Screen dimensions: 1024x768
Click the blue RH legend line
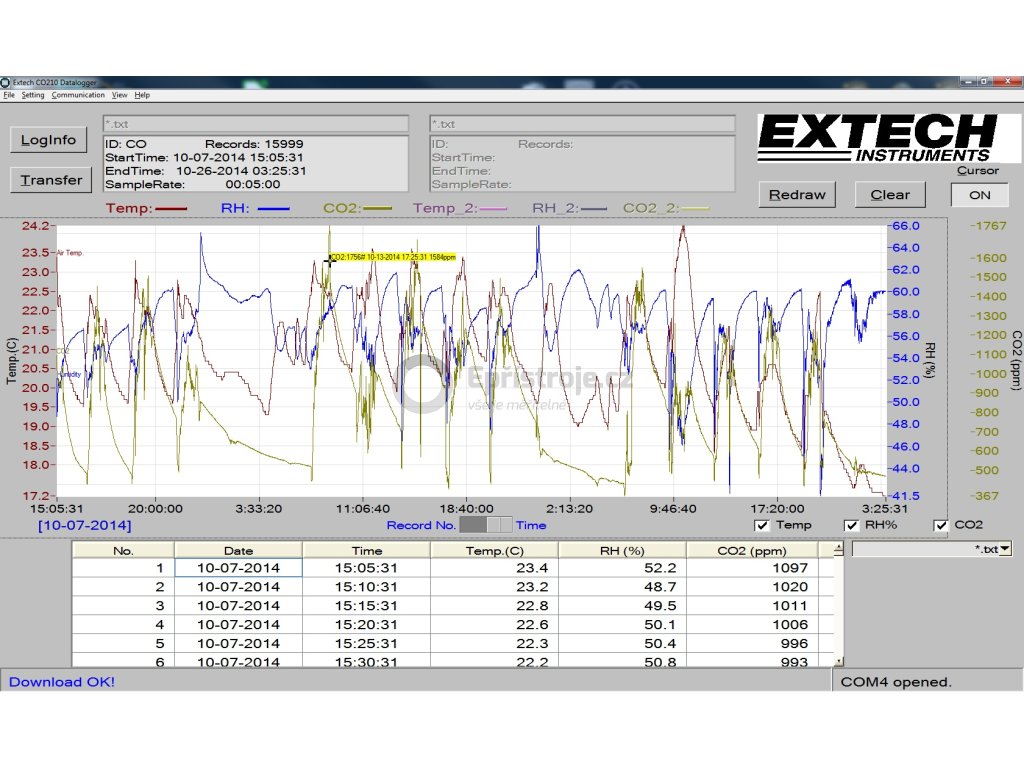point(273,209)
